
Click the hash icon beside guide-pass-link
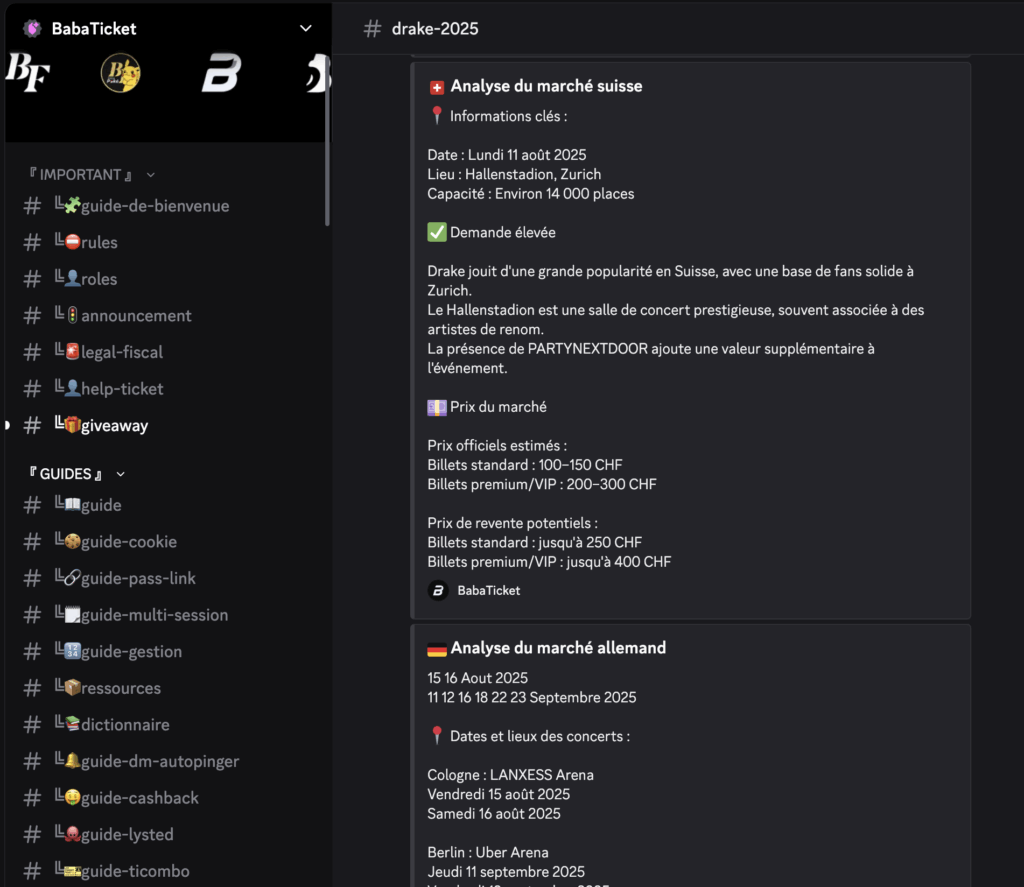32,579
